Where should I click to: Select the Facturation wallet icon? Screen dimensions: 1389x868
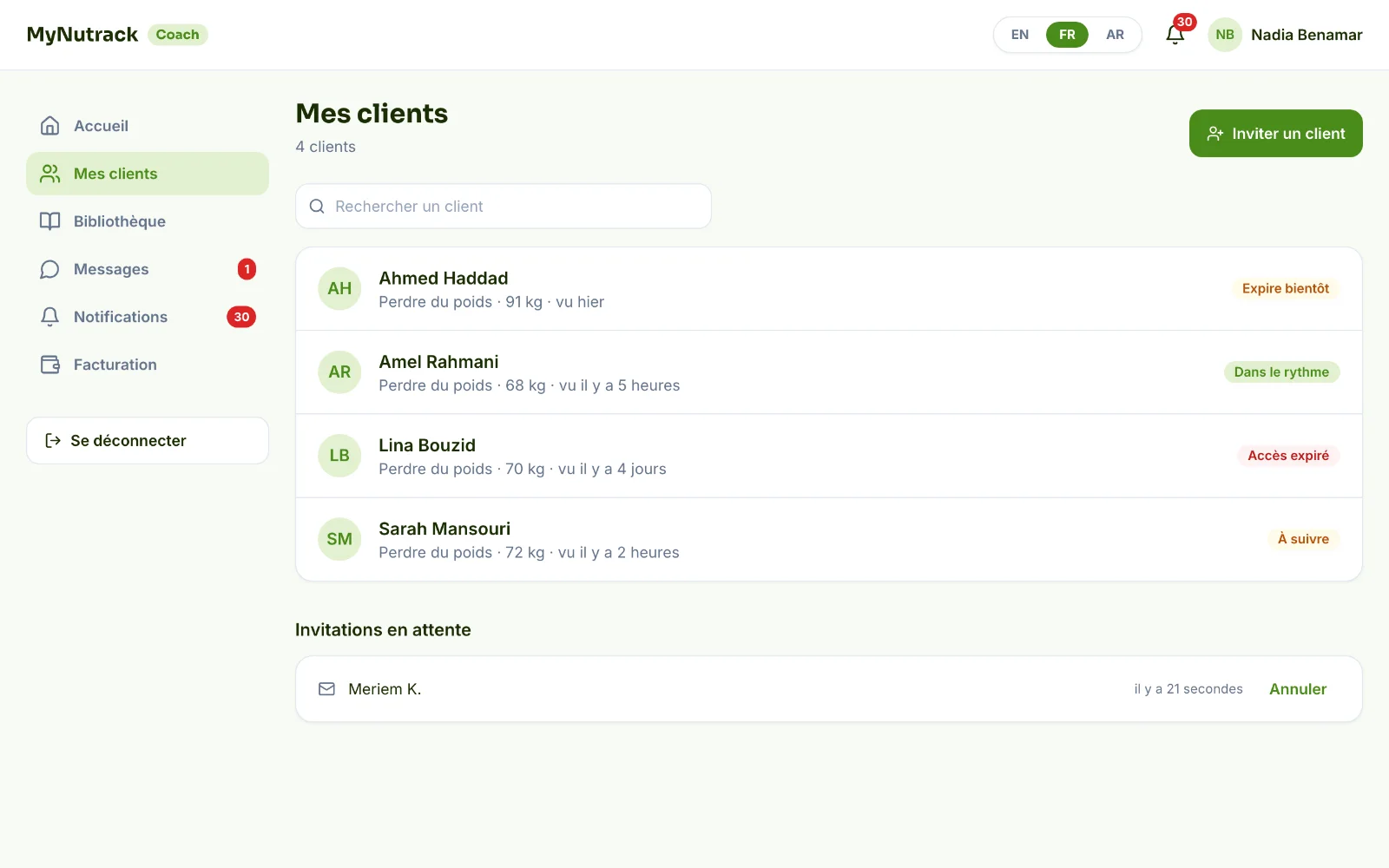[x=50, y=365]
